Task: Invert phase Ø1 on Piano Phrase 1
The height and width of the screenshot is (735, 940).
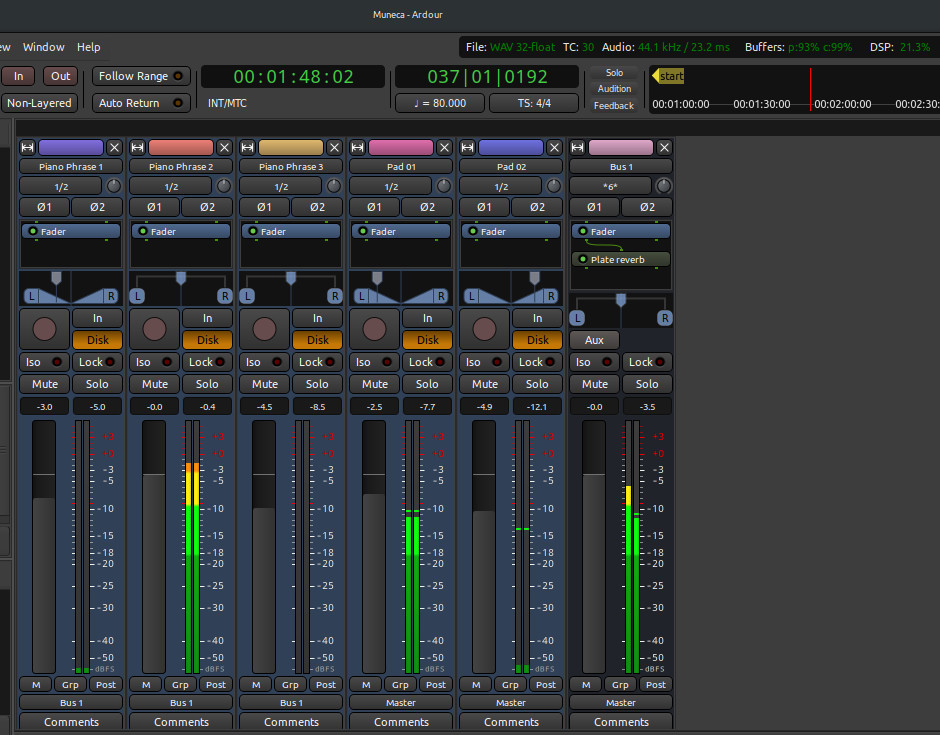Action: 44,207
